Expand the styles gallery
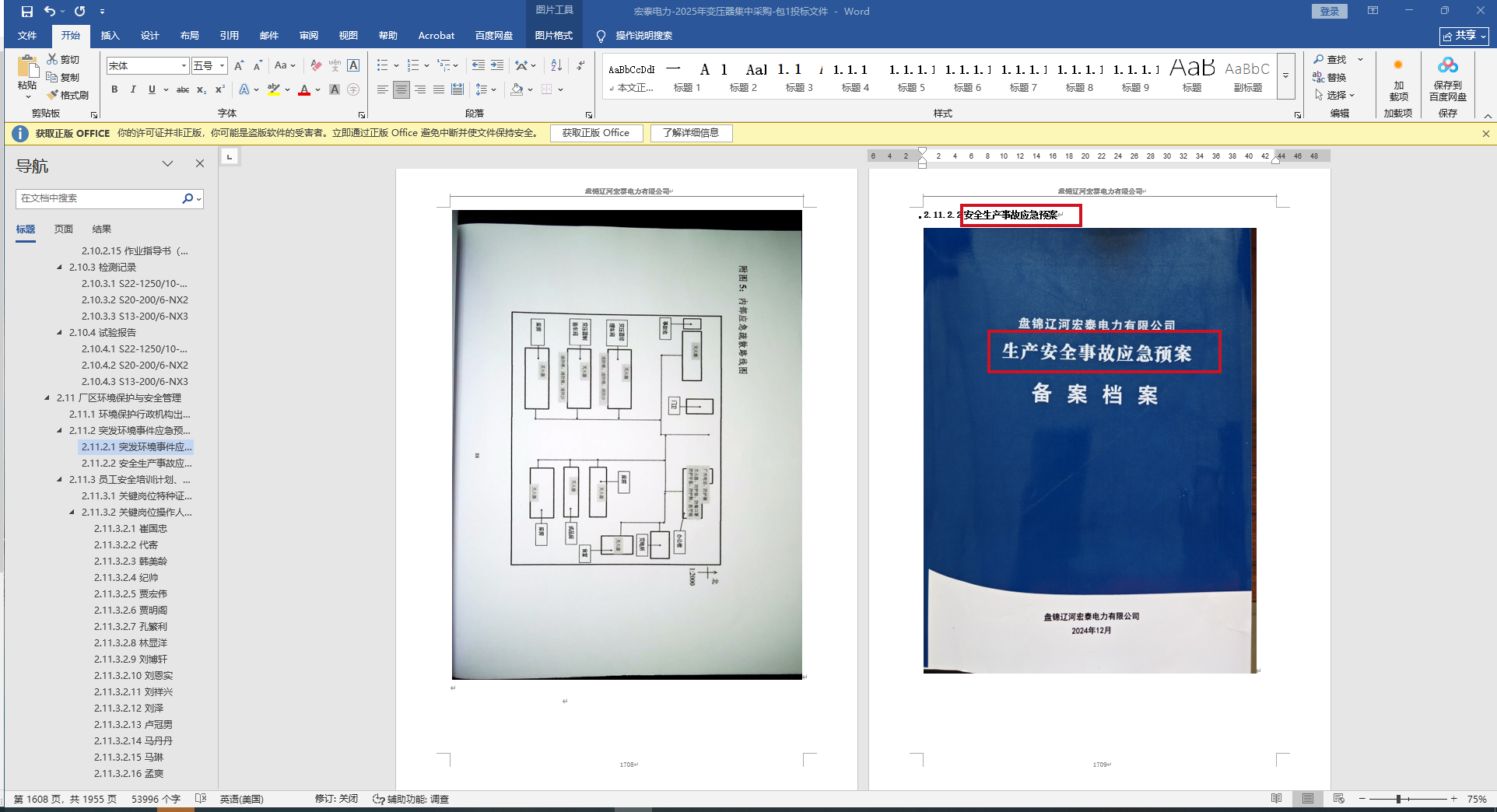Viewport: 1497px width, 812px height. 1285,76
